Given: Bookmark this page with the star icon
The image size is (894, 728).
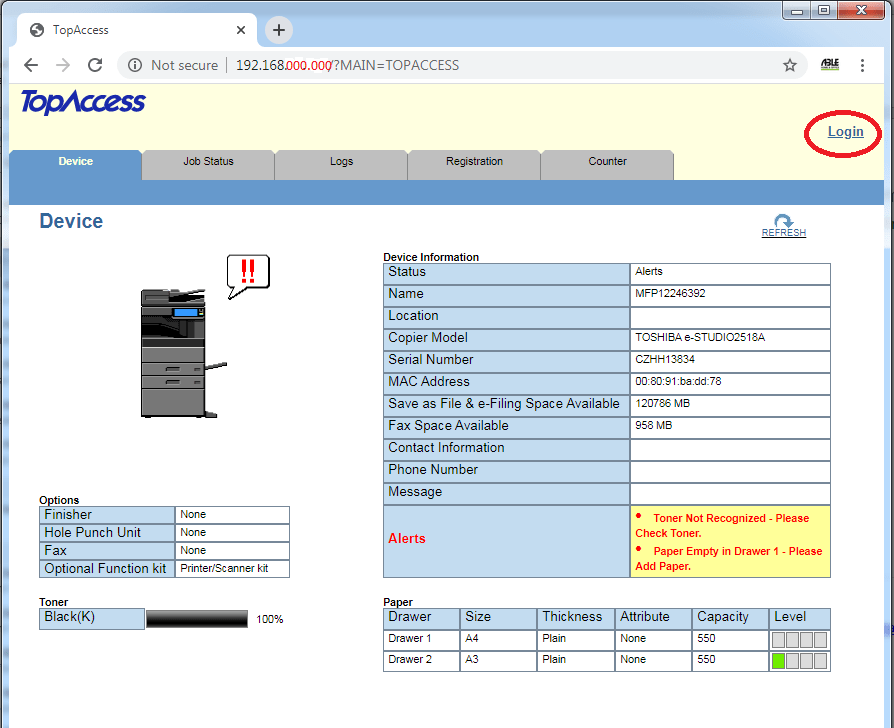Looking at the screenshot, I should click(x=790, y=64).
